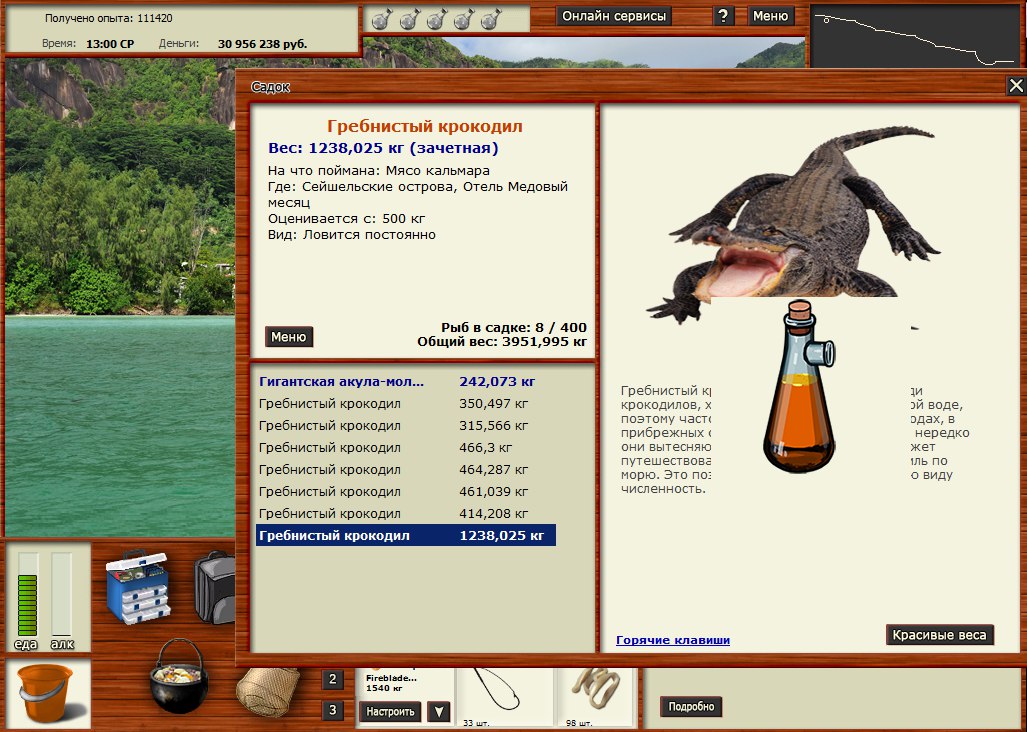Click the orange bait bucket
Image resolution: width=1027 pixels, height=732 pixels.
(47, 695)
